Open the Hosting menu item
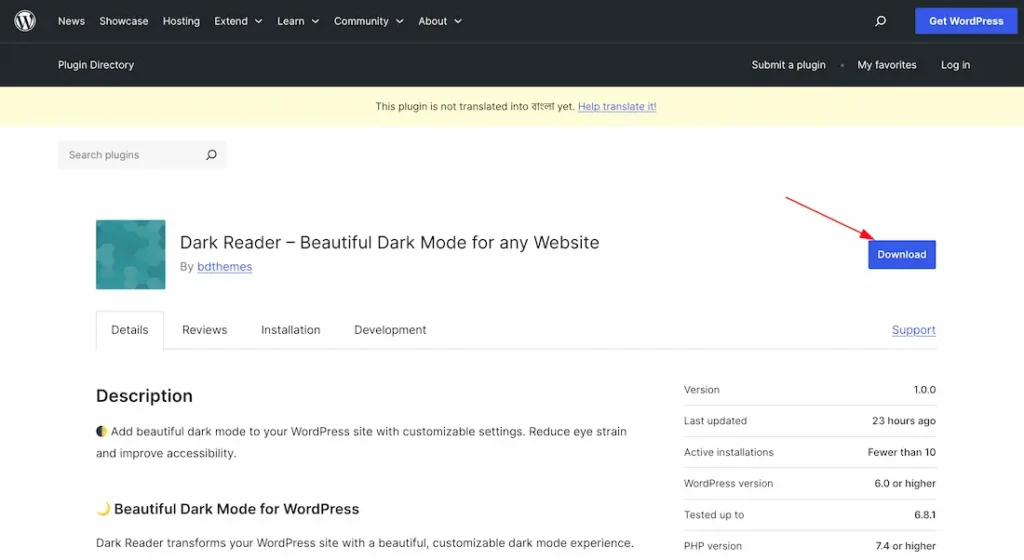Image resolution: width=1024 pixels, height=560 pixels. pyautogui.click(x=181, y=21)
